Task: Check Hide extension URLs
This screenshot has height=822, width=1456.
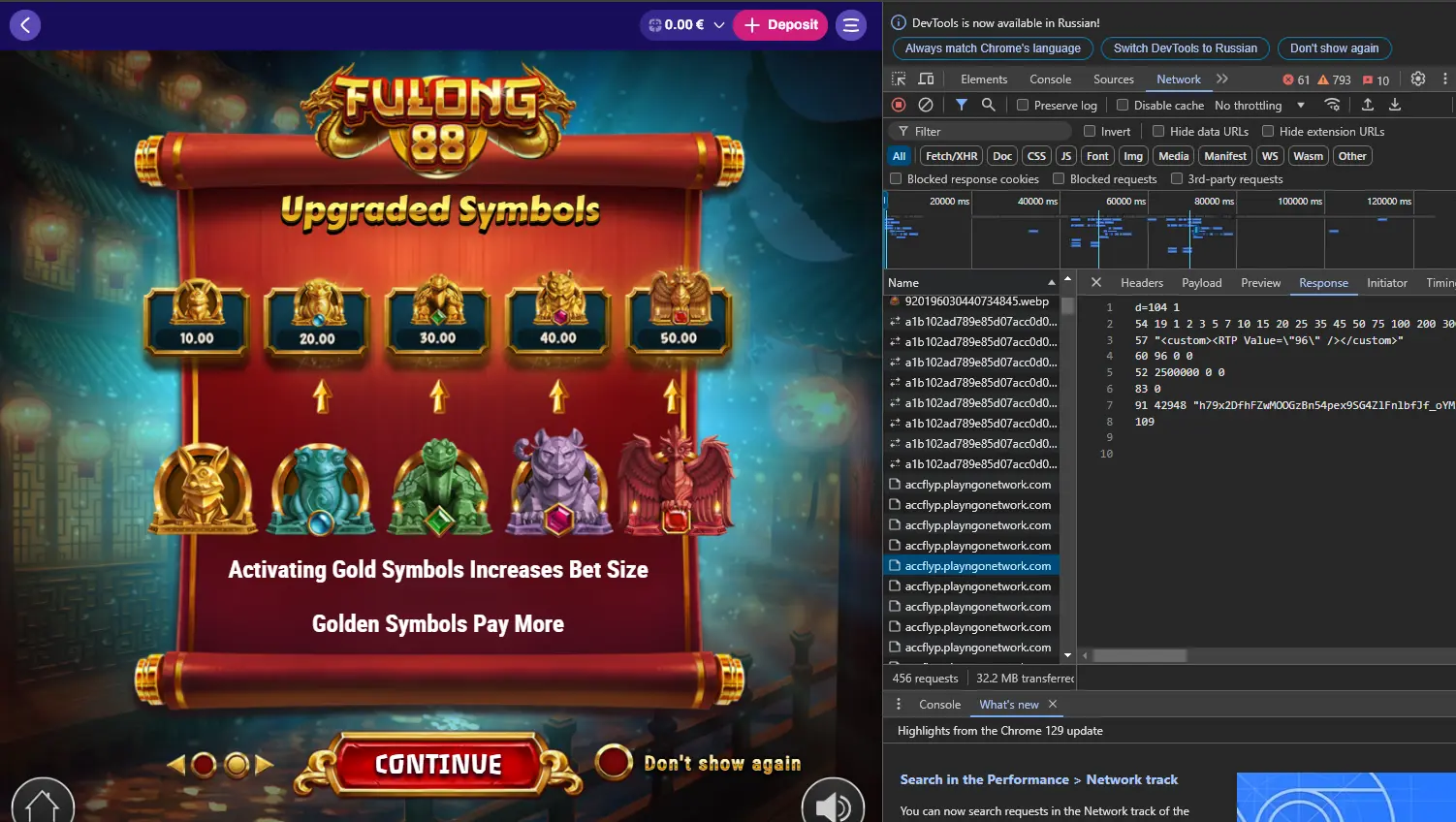Action: pos(1268,131)
